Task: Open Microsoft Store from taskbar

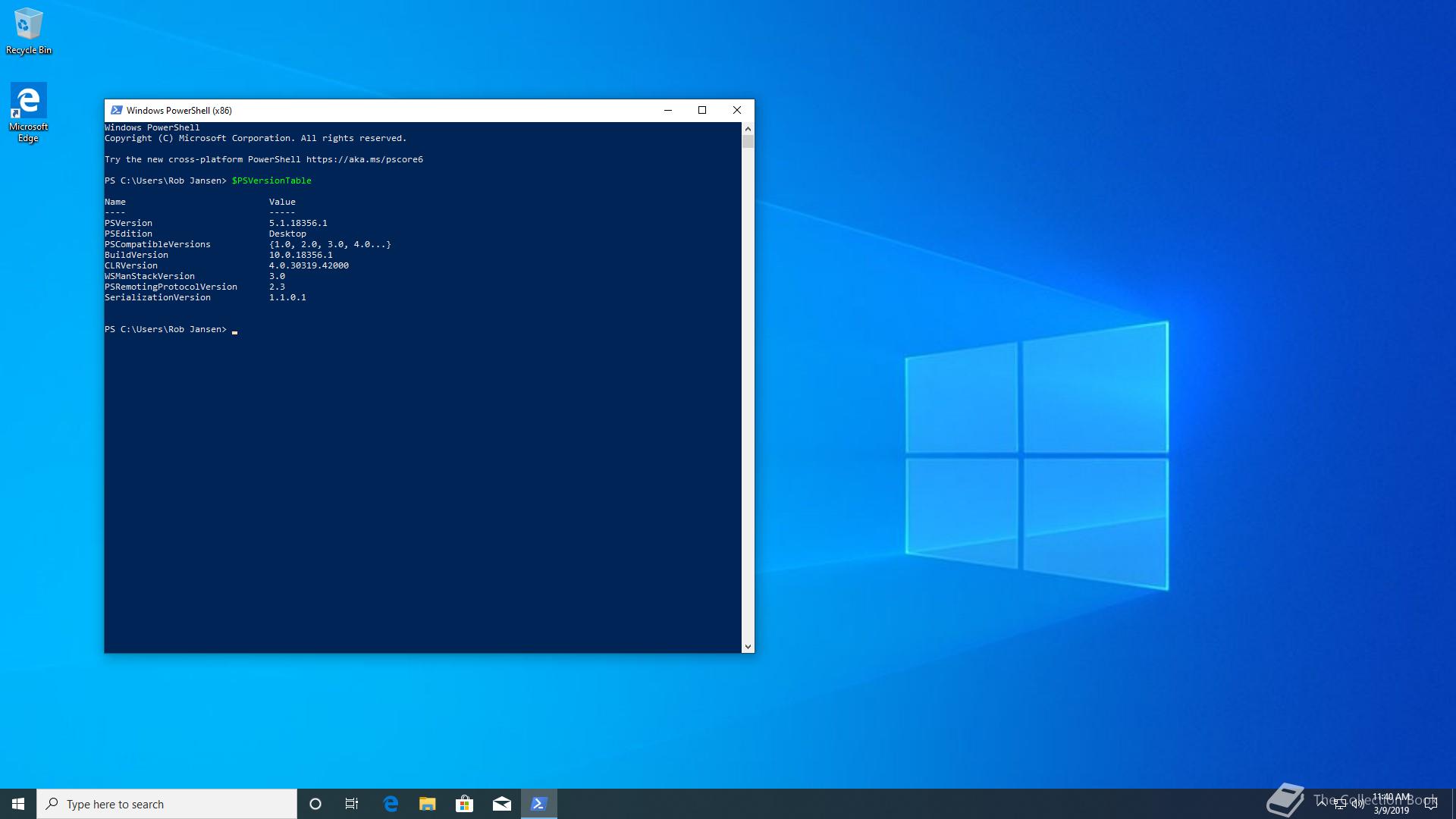Action: 465,804
